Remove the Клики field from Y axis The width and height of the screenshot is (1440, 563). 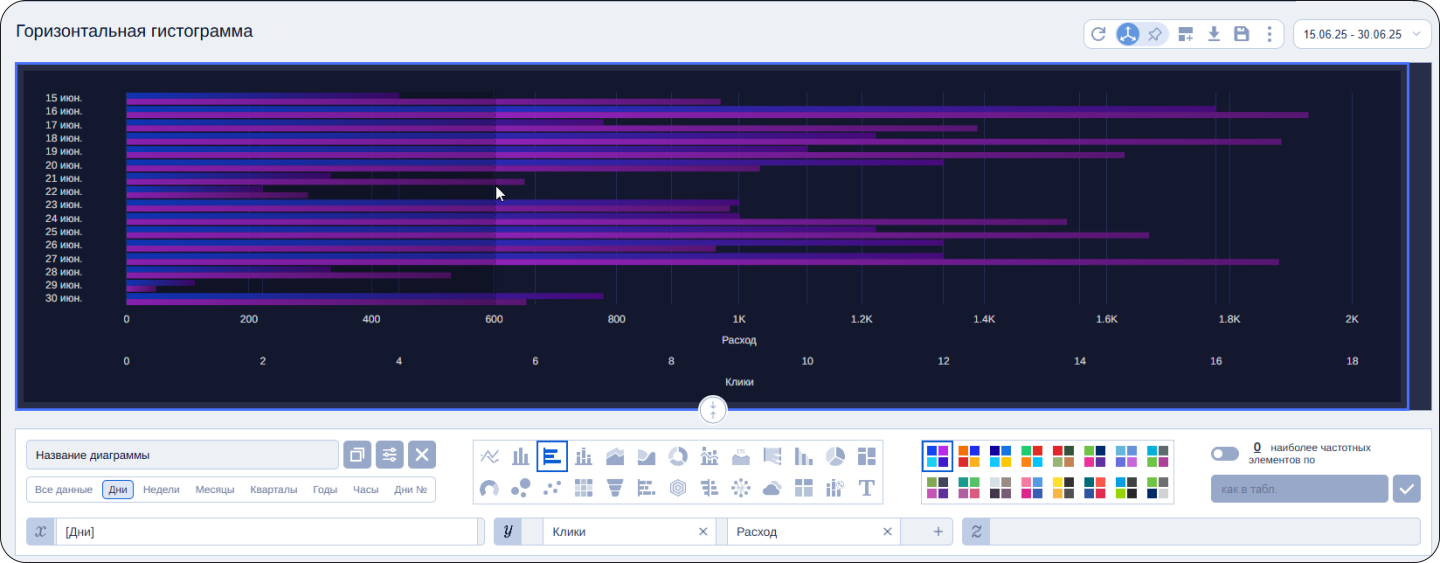[703, 532]
